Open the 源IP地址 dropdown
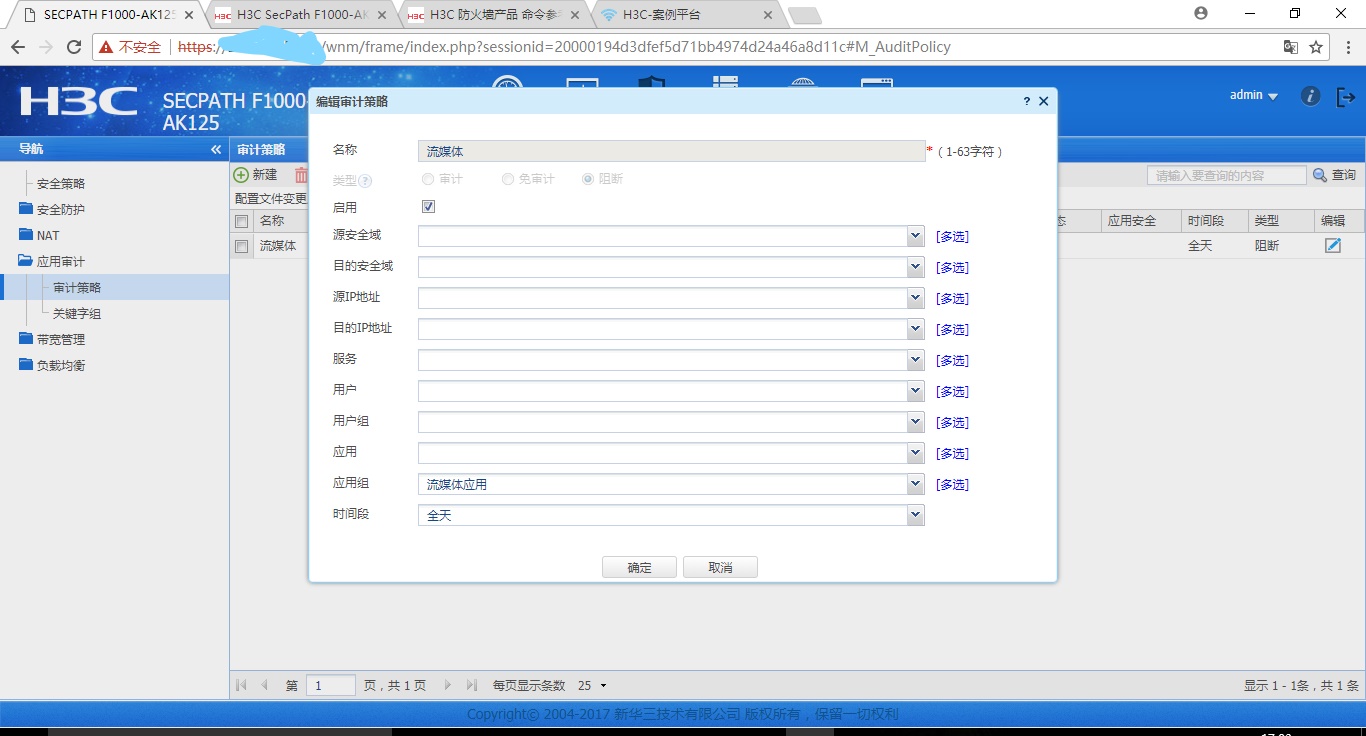 (x=915, y=298)
